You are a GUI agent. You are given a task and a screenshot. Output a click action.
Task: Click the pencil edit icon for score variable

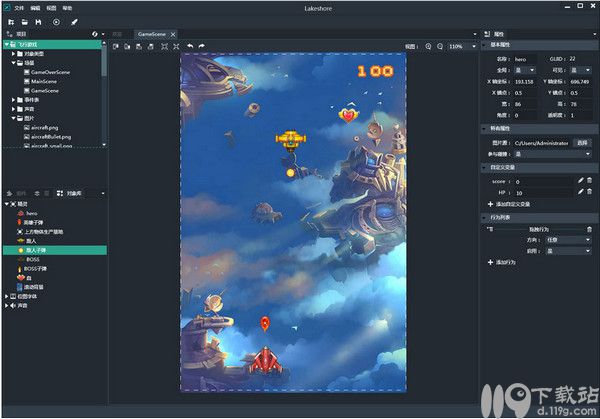580,180
